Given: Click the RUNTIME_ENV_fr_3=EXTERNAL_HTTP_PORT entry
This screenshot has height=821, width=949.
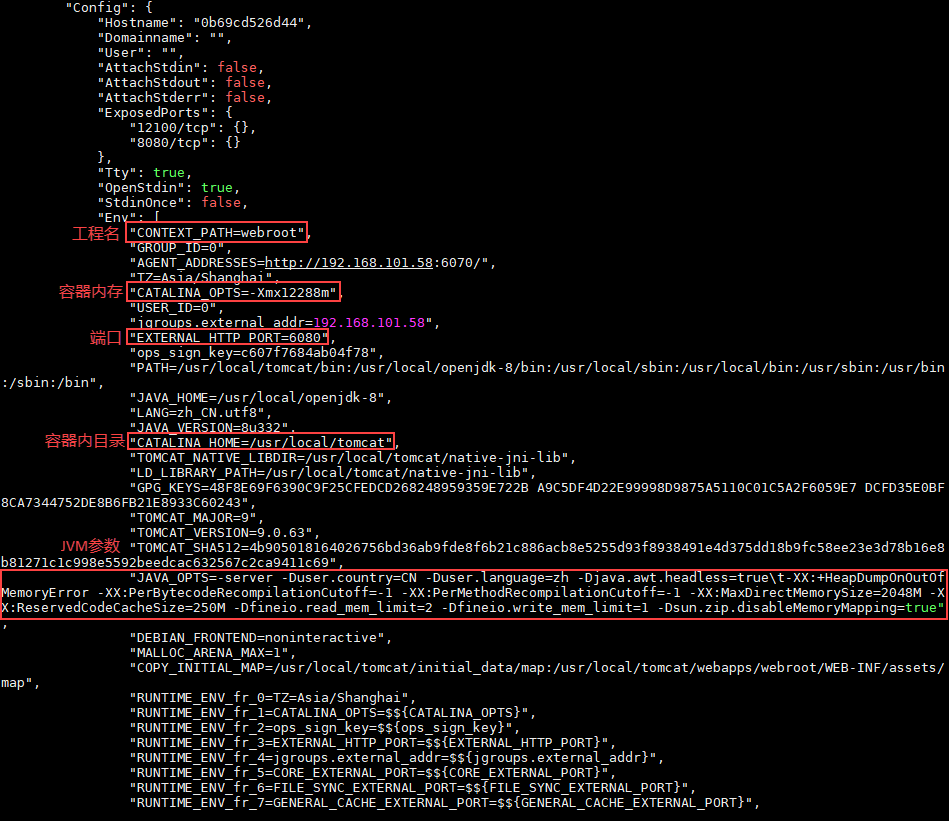Looking at the screenshot, I should tap(372, 743).
